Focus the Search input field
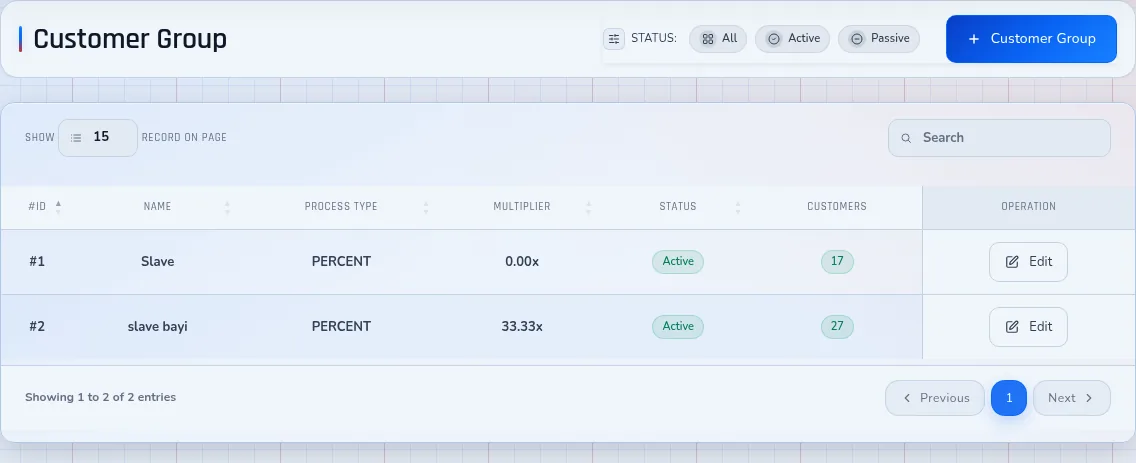The width and height of the screenshot is (1136, 463). (999, 138)
